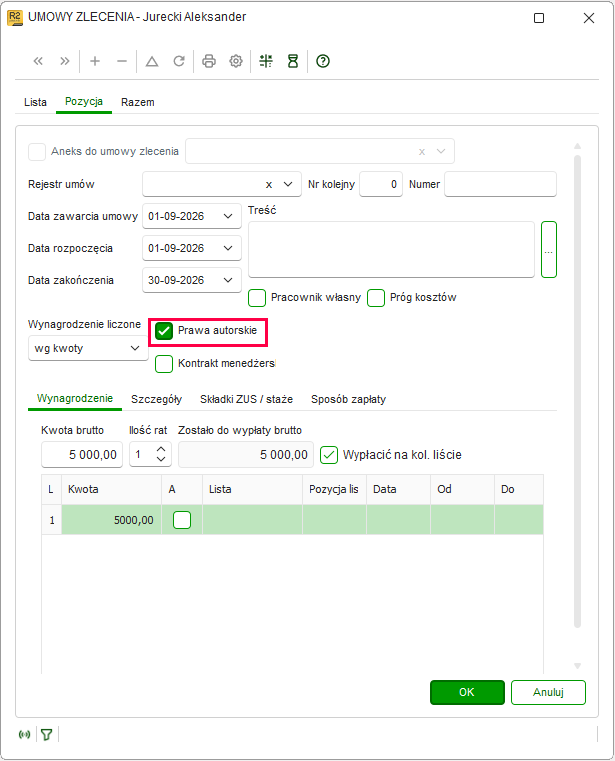The width and height of the screenshot is (615, 761).
Task: Open Składki ZUS / staże sub-tab
Action: (247, 399)
